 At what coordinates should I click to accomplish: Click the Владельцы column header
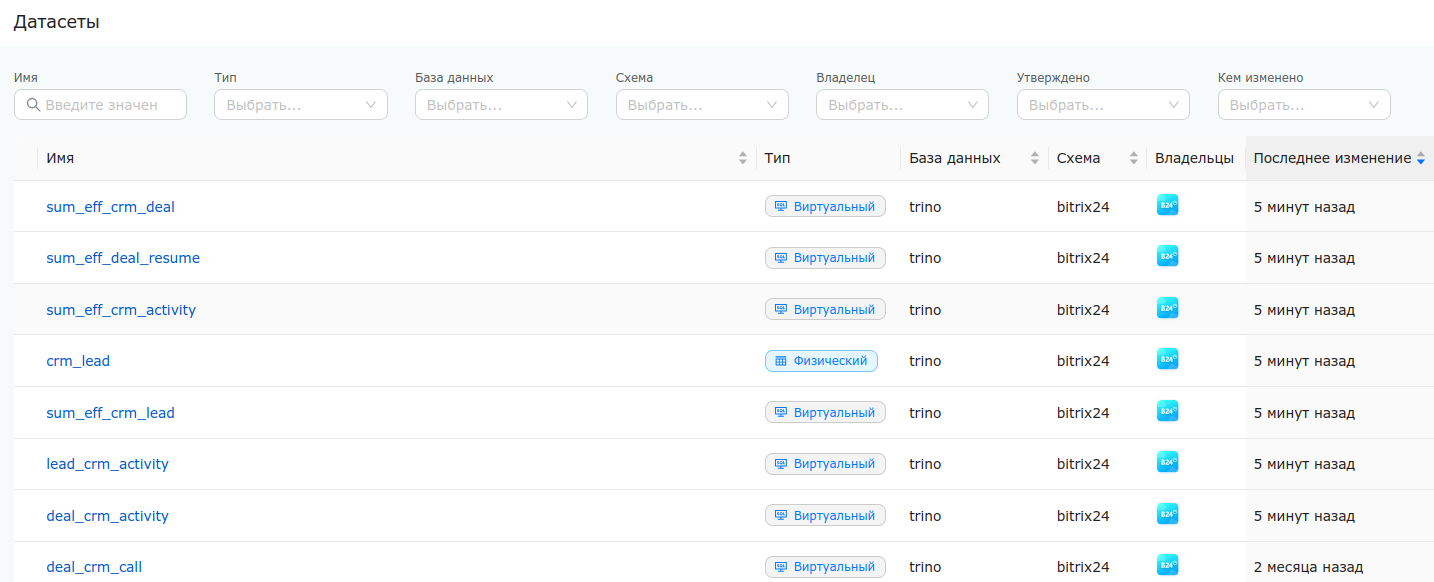pyautogui.click(x=1194, y=158)
